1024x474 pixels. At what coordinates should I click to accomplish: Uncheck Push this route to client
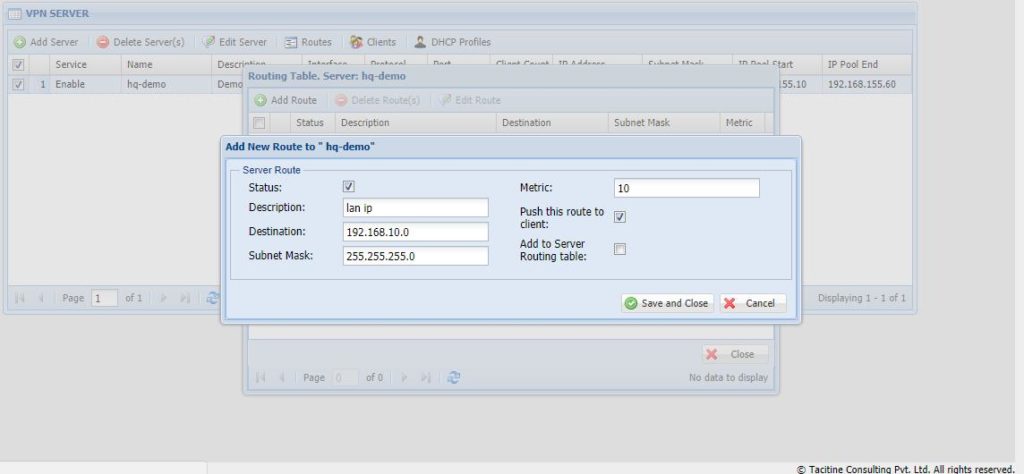620,217
